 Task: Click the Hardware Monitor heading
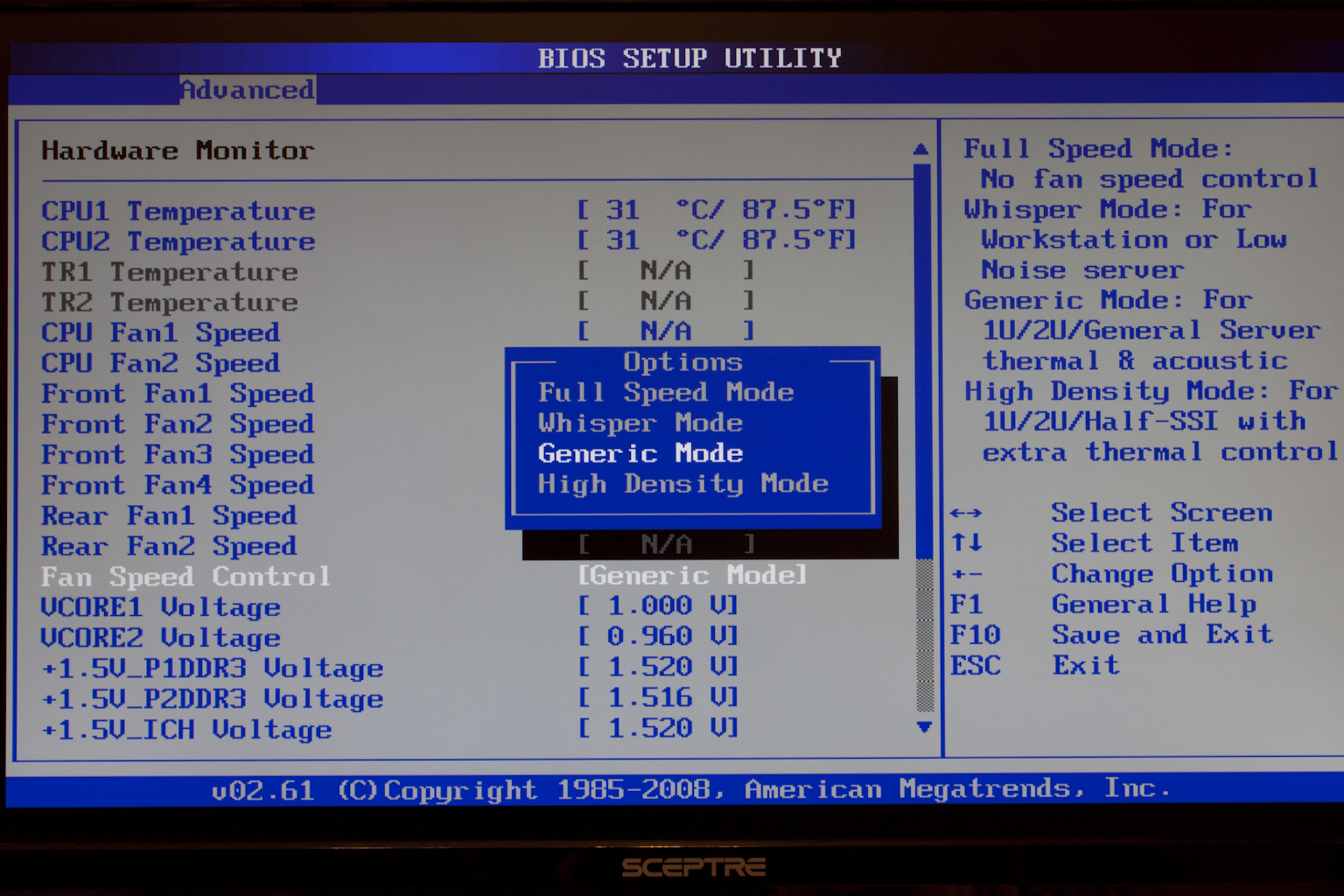point(178,150)
